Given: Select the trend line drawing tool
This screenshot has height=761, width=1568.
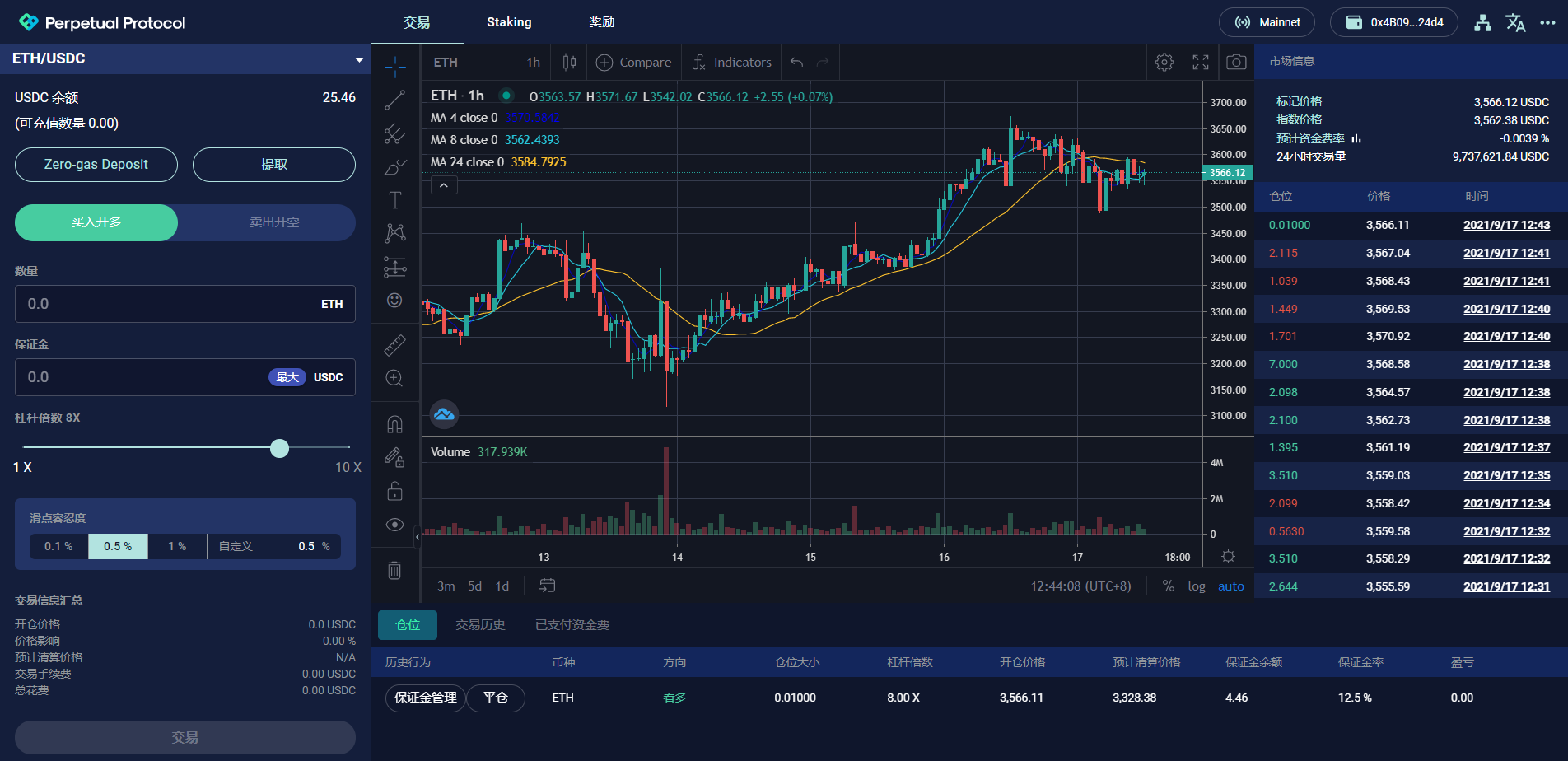Looking at the screenshot, I should point(394,100).
